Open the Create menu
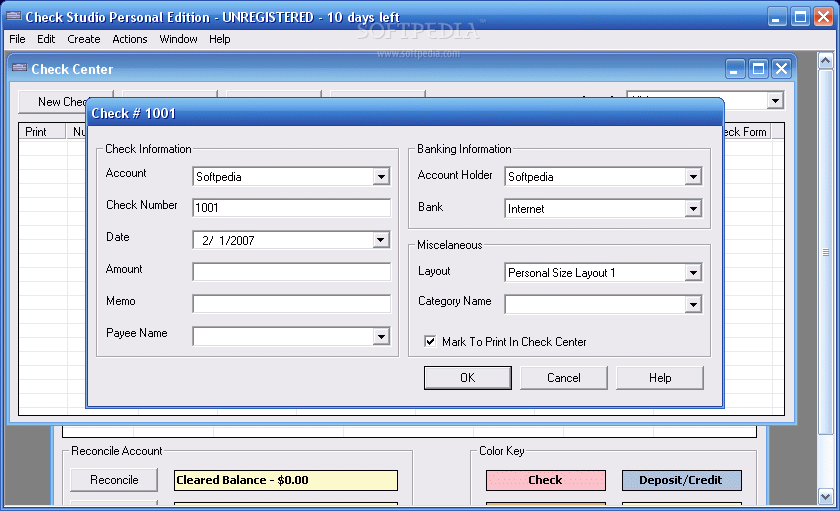Image resolution: width=840 pixels, height=511 pixels. pos(84,39)
